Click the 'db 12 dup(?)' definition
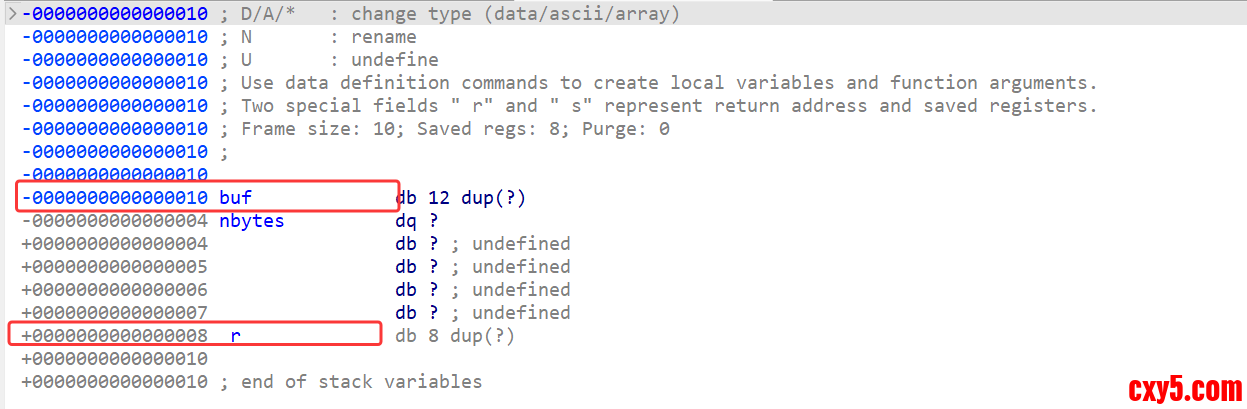1247x409 pixels. 460,197
